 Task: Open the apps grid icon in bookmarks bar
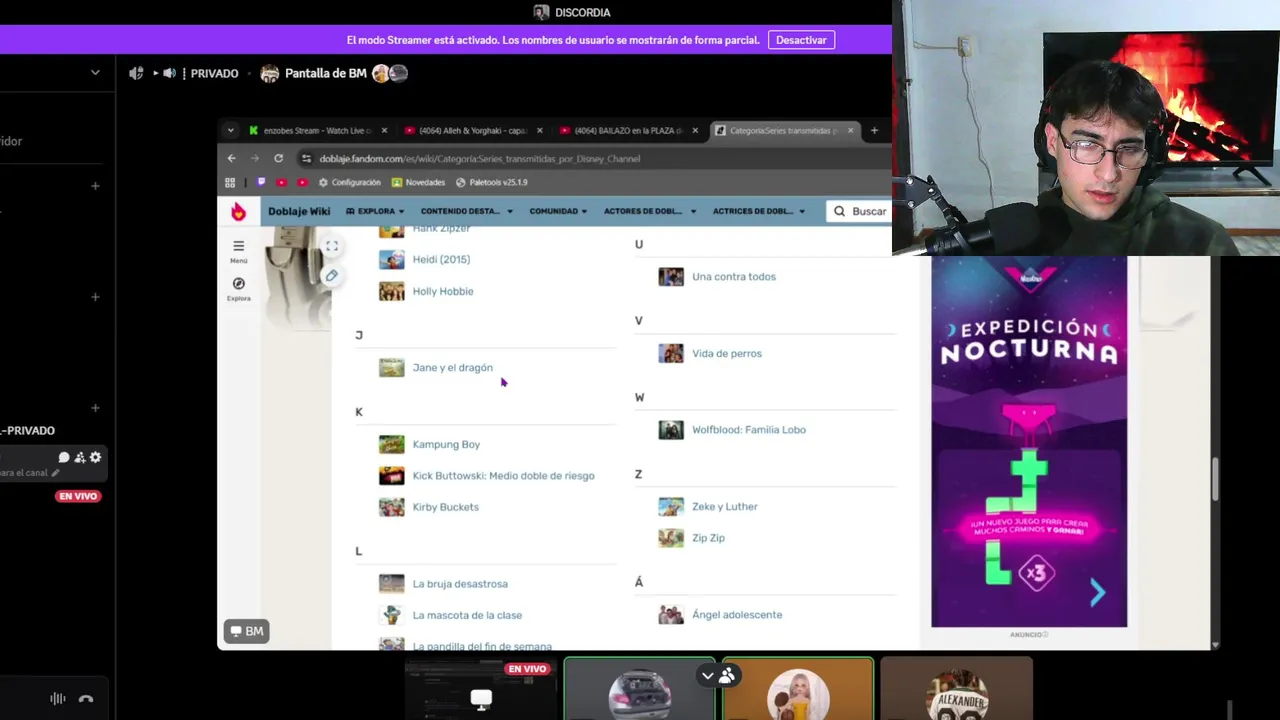click(x=230, y=182)
